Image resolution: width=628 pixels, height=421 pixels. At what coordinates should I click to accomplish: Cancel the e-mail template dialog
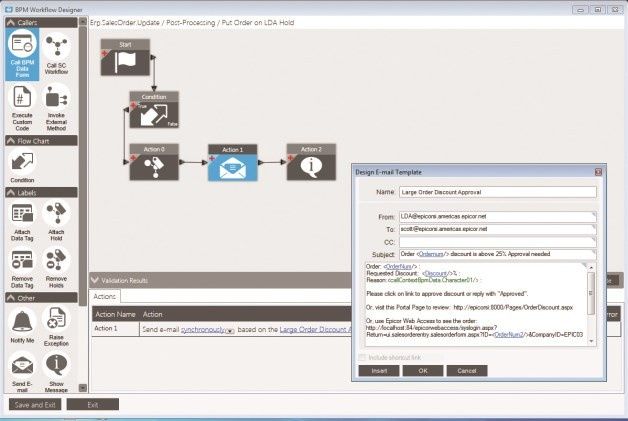tap(467, 371)
